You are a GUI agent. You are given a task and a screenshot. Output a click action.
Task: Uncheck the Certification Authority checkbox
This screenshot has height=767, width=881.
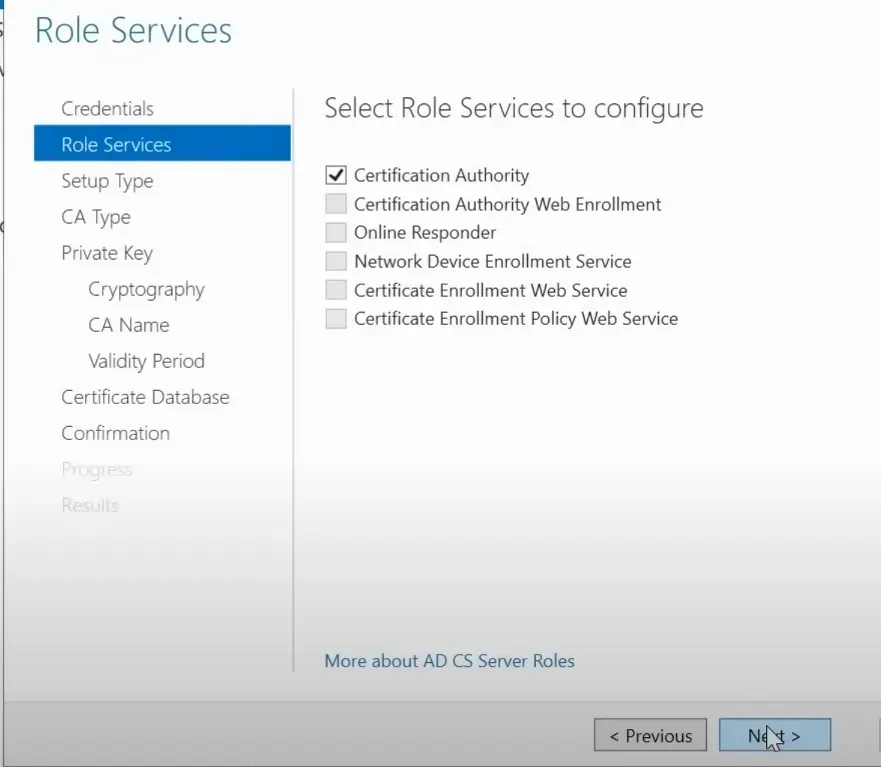coord(336,175)
